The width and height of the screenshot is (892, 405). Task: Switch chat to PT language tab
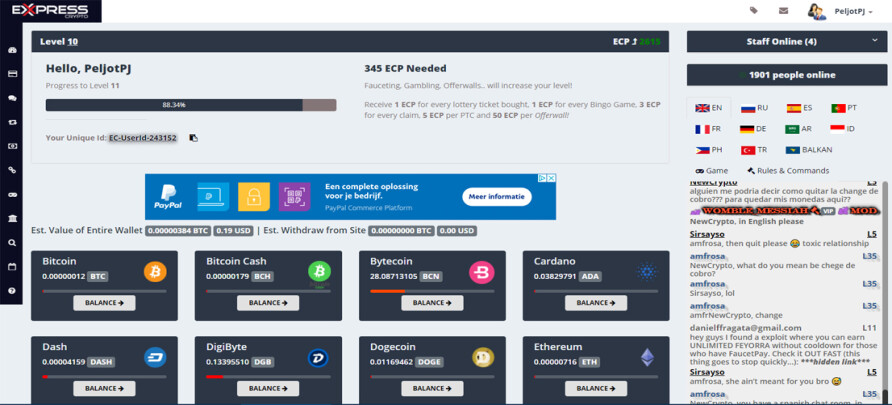pyautogui.click(x=844, y=108)
